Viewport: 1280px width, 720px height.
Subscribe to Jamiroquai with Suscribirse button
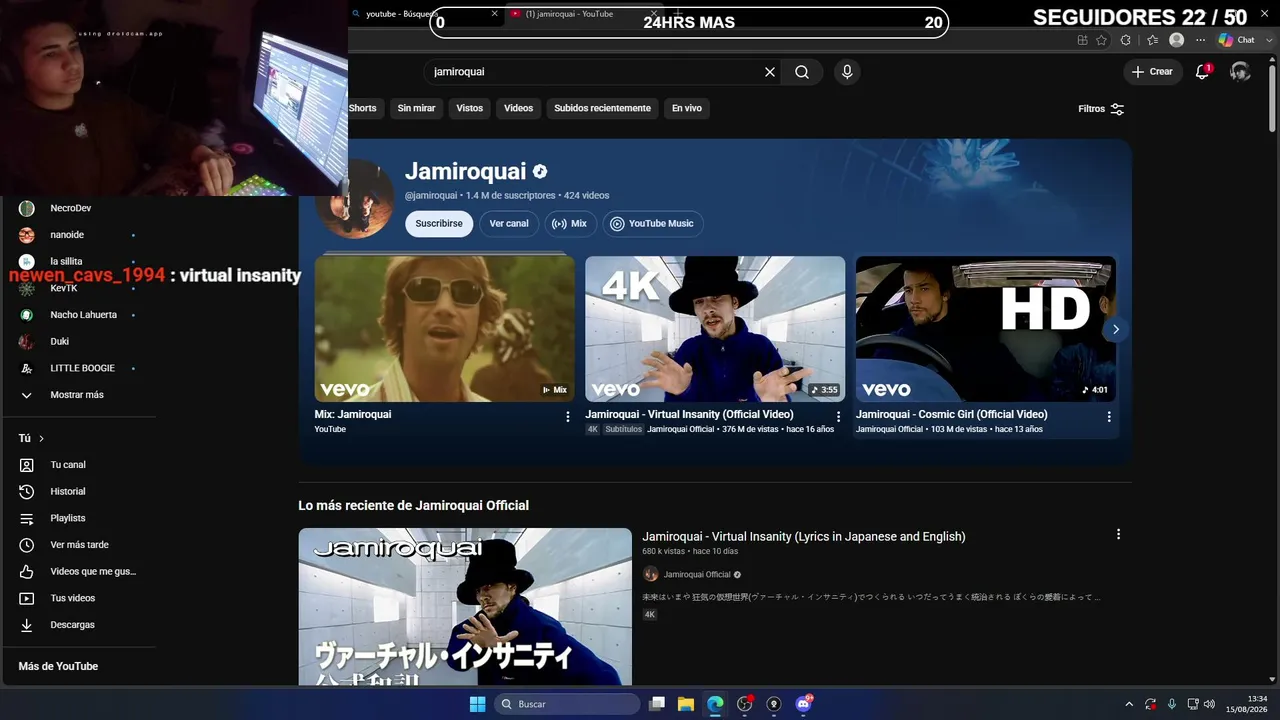click(x=439, y=224)
